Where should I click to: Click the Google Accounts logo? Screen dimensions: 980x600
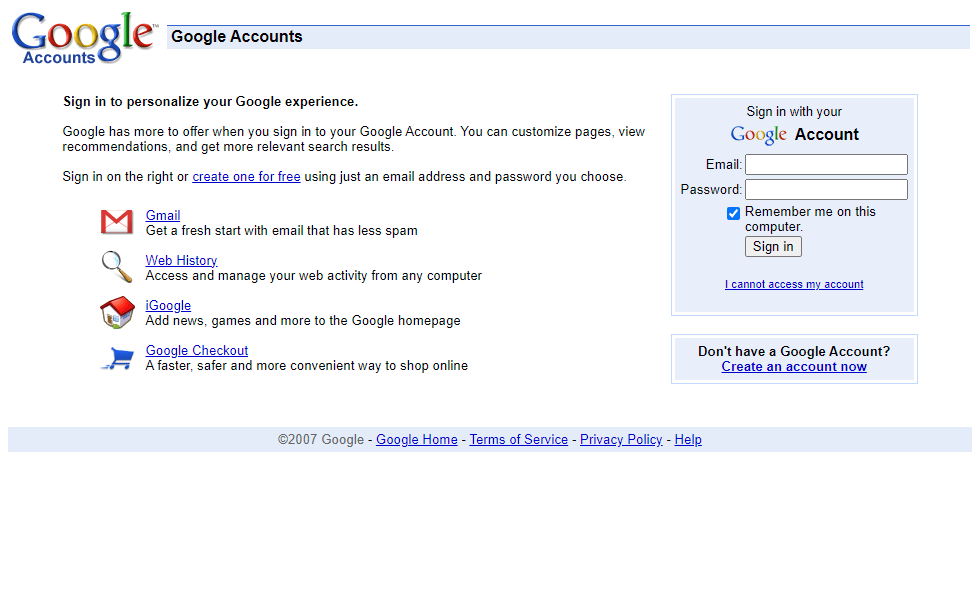point(84,38)
